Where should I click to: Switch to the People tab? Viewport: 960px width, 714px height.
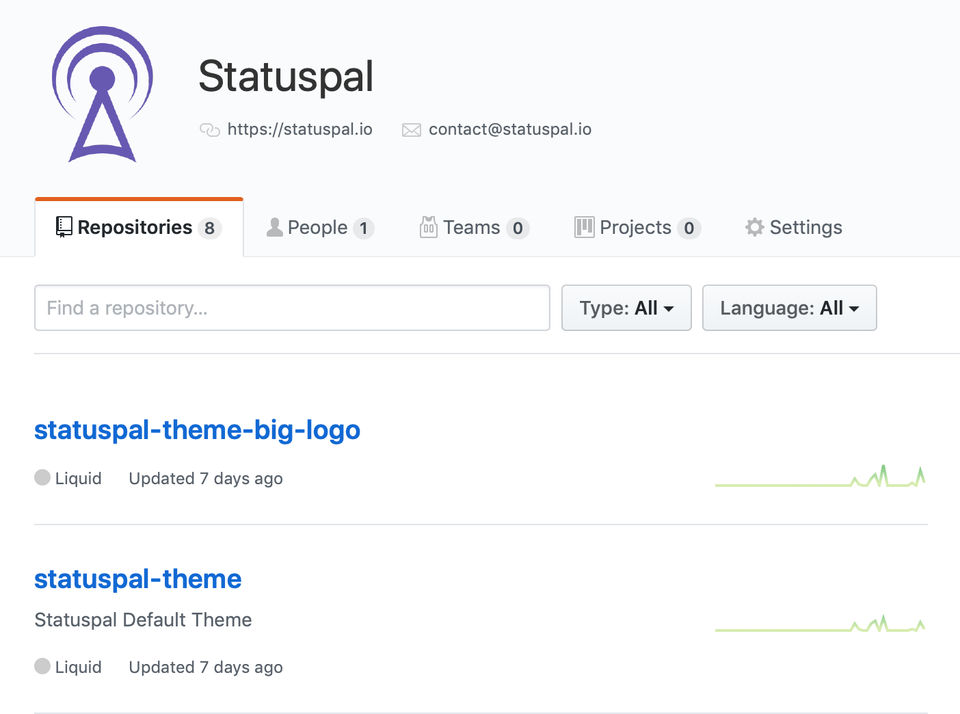tap(319, 228)
